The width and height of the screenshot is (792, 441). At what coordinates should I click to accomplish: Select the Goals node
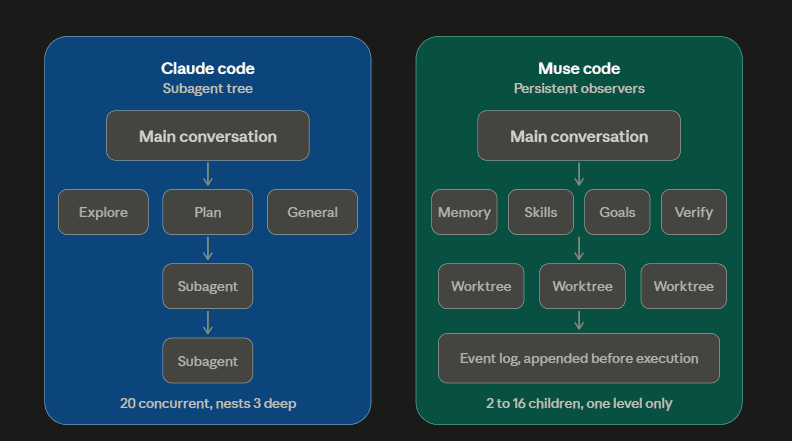pos(617,212)
